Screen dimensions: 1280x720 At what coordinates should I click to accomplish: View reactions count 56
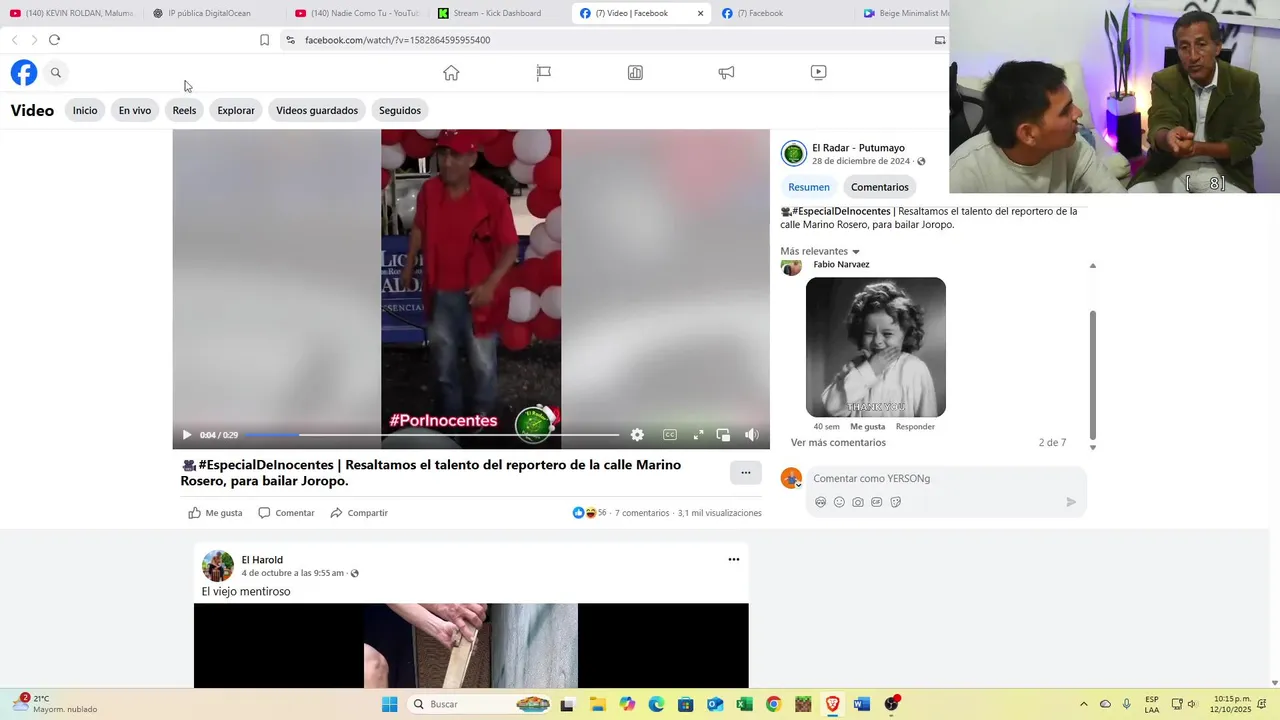(590, 513)
